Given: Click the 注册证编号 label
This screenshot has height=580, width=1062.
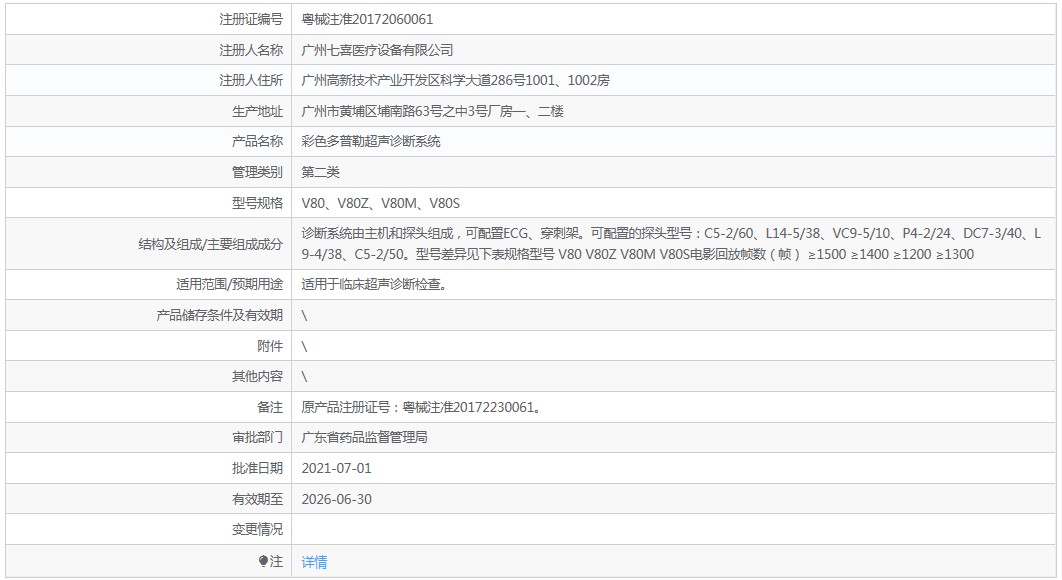Looking at the screenshot, I should [x=251, y=19].
